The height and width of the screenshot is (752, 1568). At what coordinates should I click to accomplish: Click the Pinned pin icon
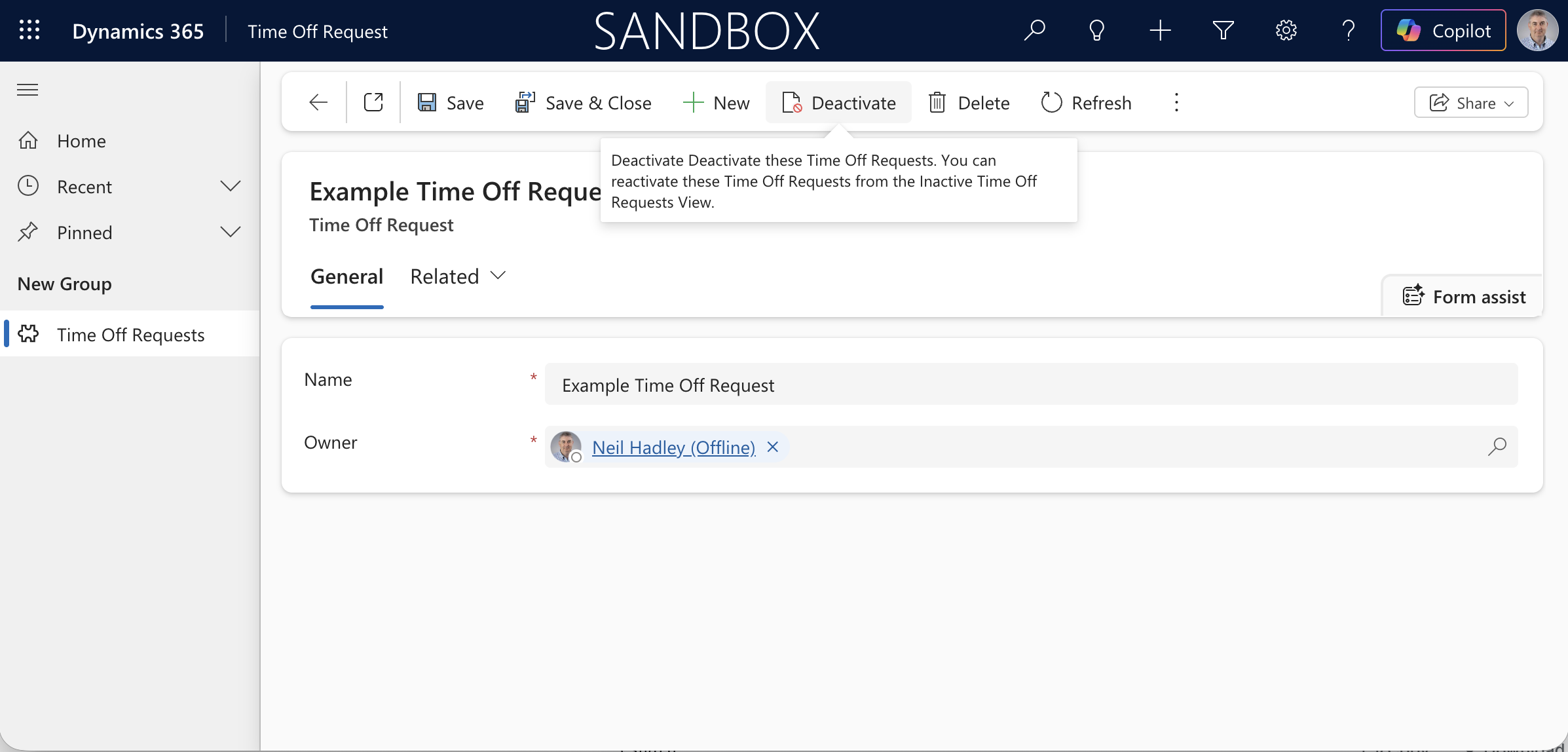coord(28,232)
